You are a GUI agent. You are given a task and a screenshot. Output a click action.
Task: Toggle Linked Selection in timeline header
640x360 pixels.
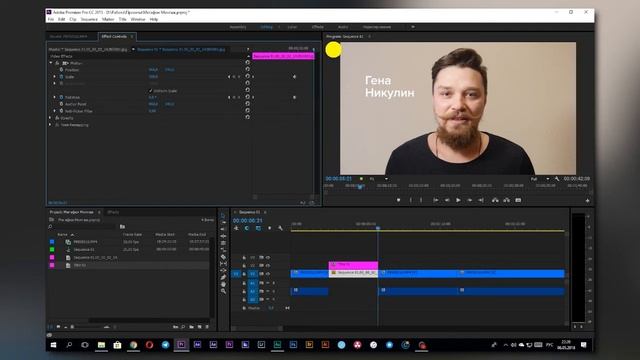(258, 228)
